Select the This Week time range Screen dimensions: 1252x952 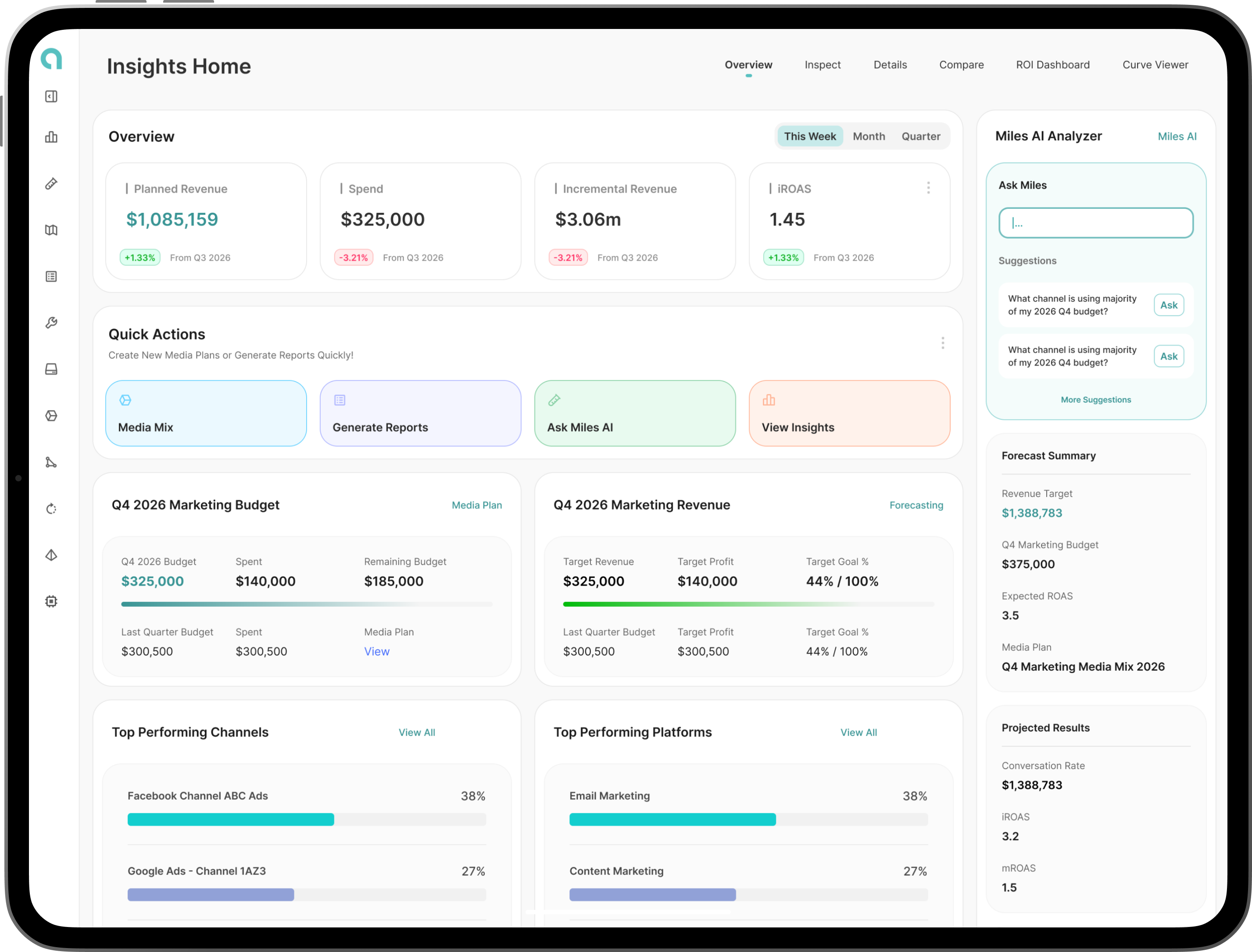[x=809, y=136]
